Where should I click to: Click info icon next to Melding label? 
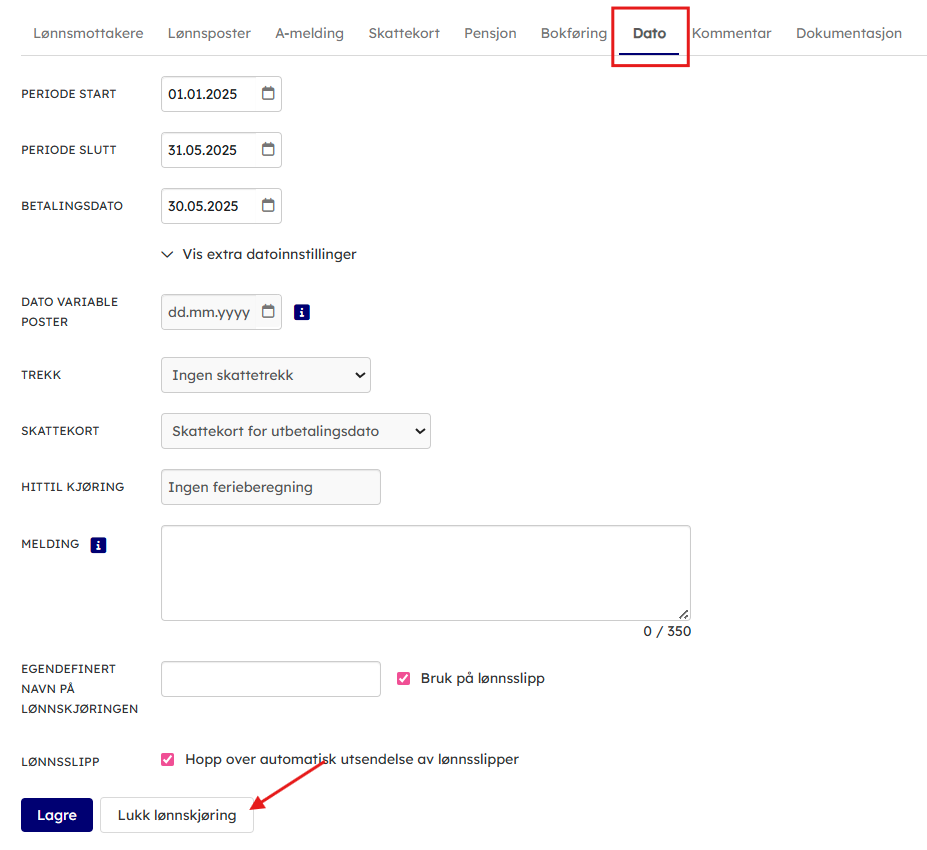(98, 545)
